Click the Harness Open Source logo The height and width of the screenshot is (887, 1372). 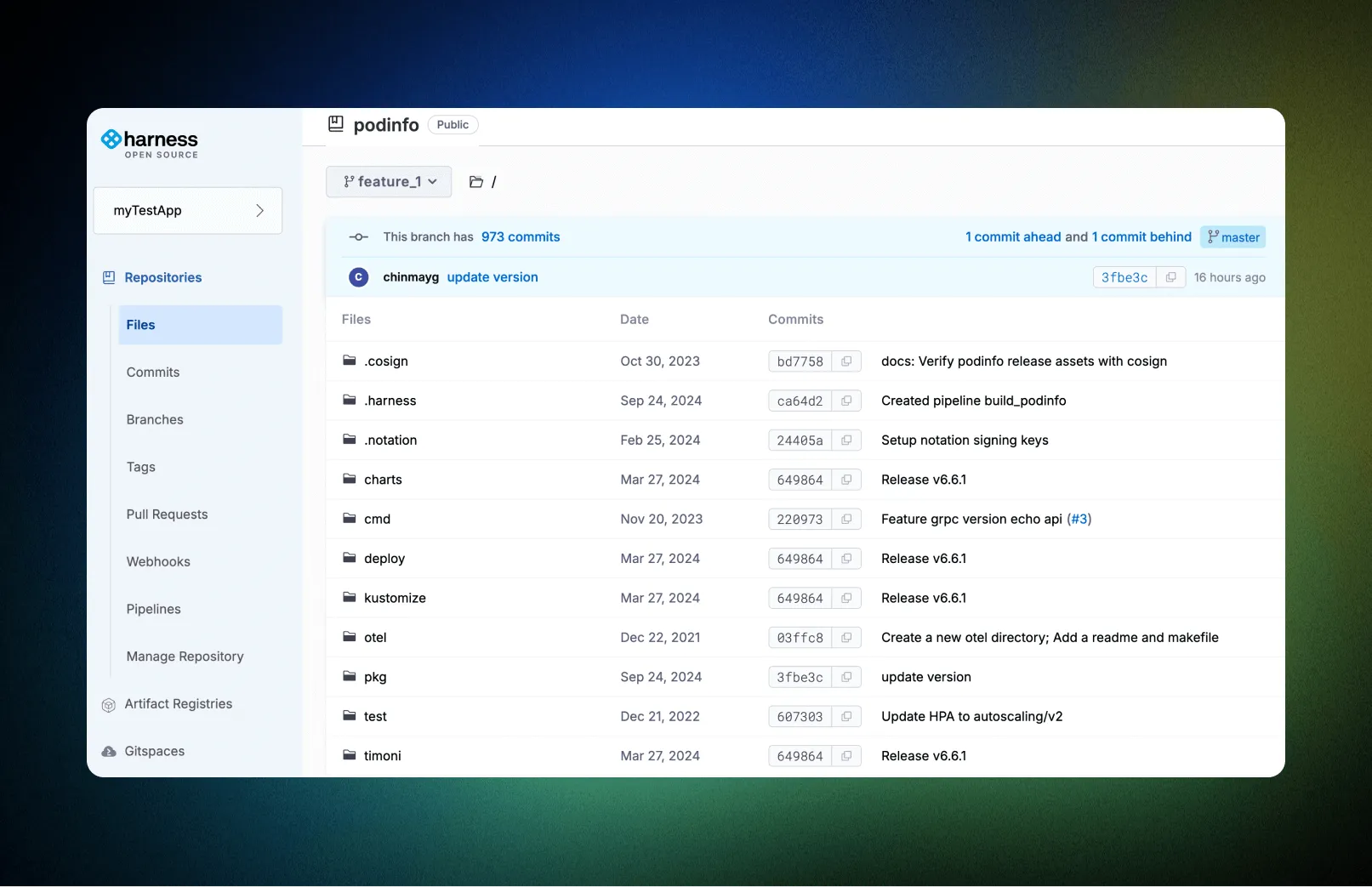150,143
